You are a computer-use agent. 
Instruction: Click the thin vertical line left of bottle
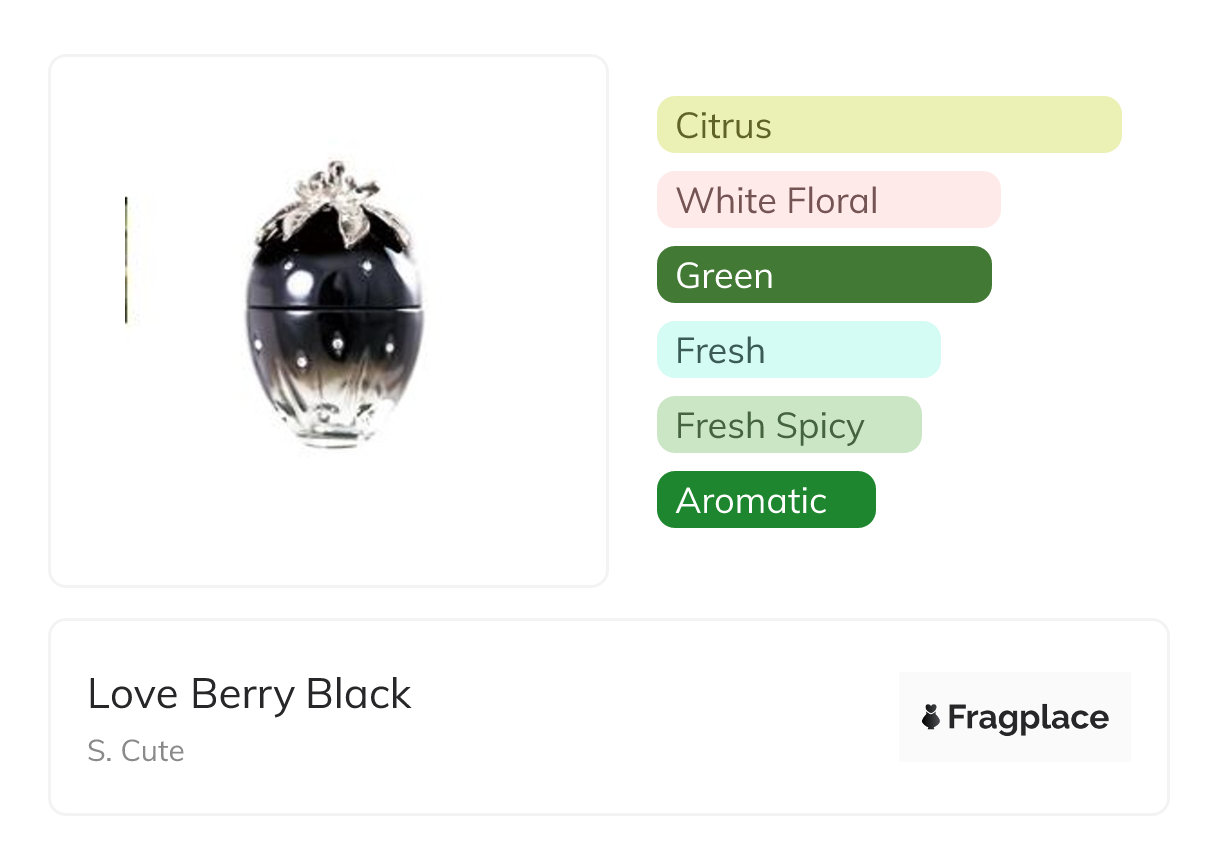[126, 260]
